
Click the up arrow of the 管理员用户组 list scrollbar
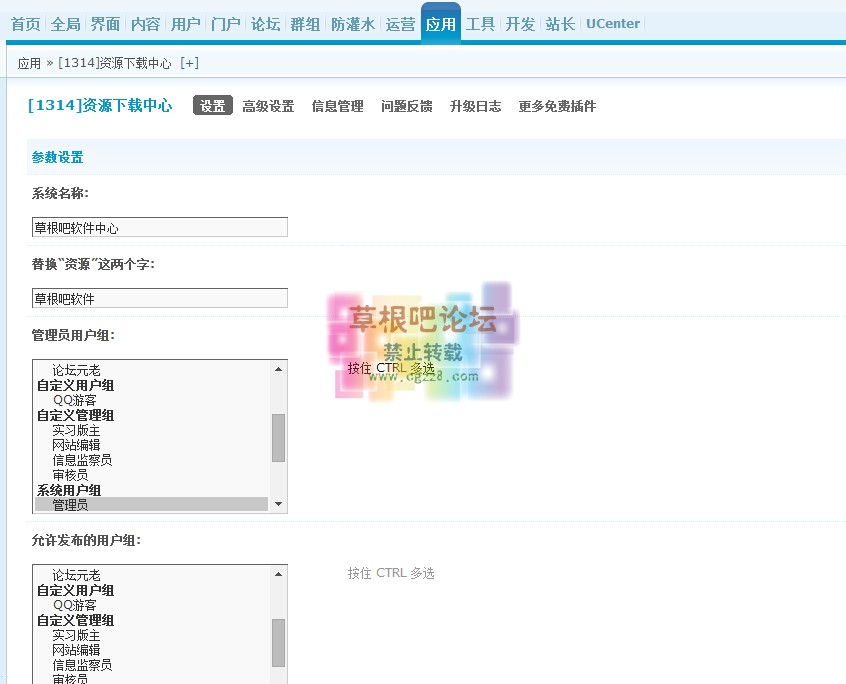pyautogui.click(x=279, y=369)
